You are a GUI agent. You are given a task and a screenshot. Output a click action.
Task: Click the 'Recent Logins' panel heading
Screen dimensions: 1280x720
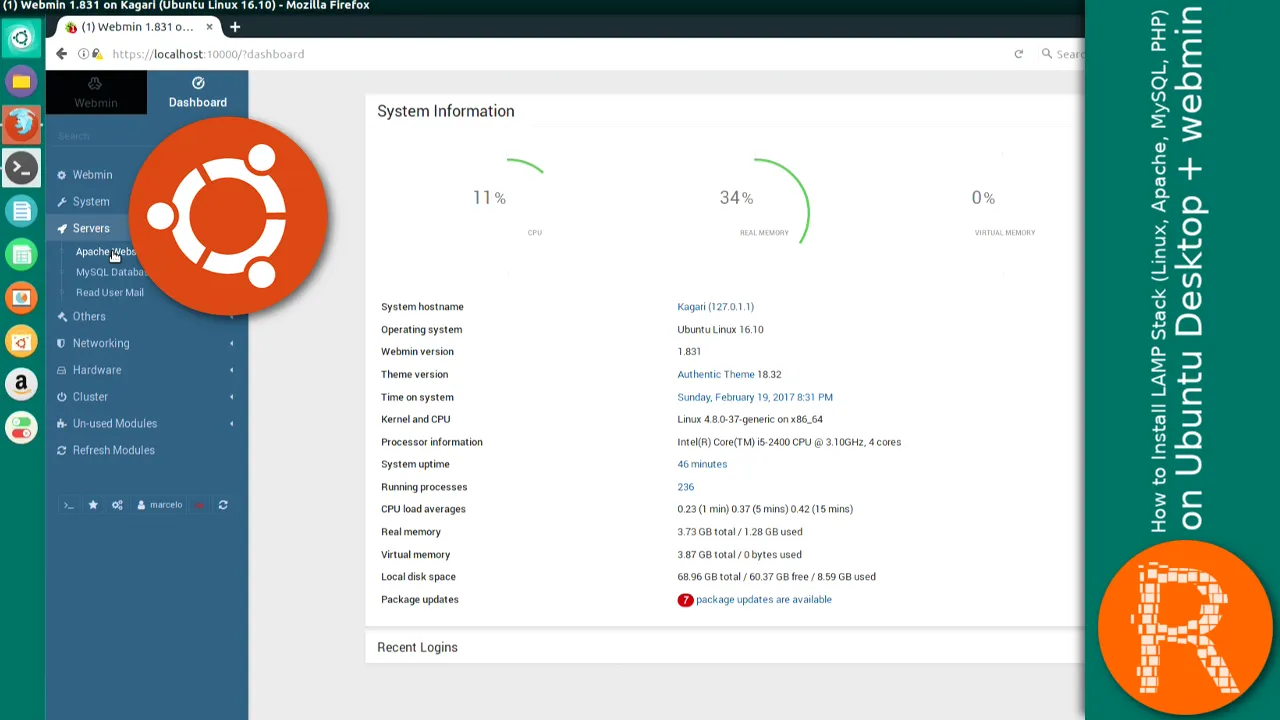coord(417,648)
